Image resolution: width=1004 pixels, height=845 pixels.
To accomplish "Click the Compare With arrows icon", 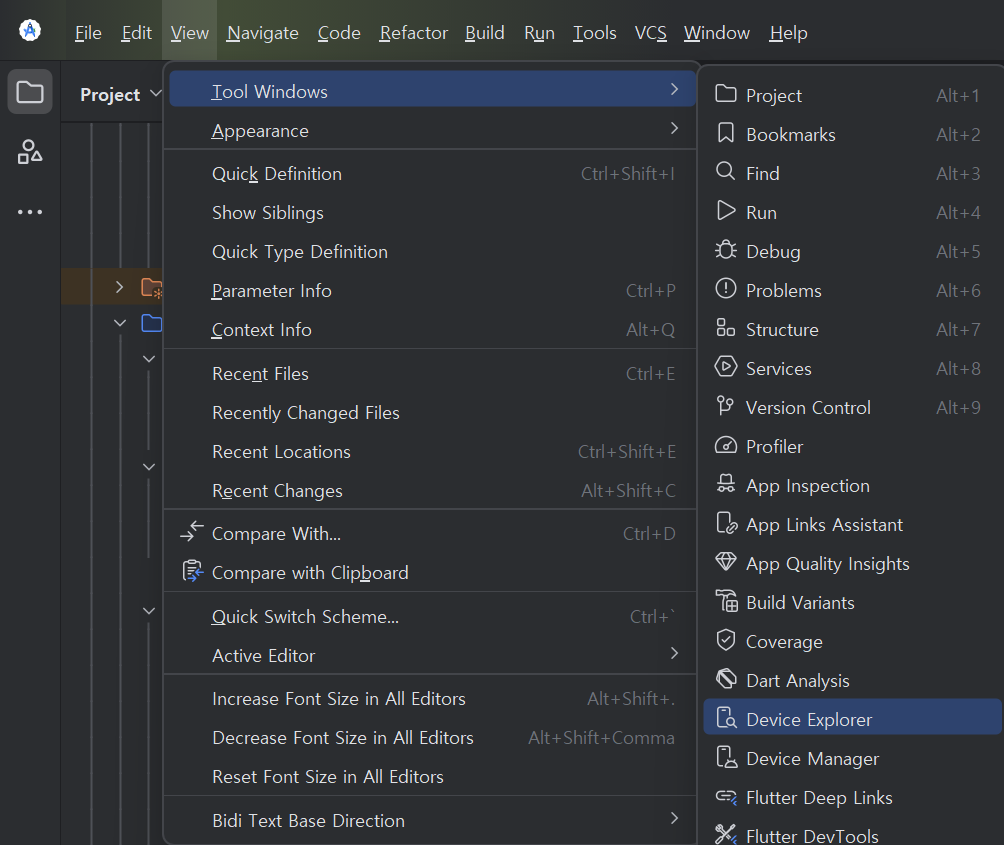I will point(191,531).
